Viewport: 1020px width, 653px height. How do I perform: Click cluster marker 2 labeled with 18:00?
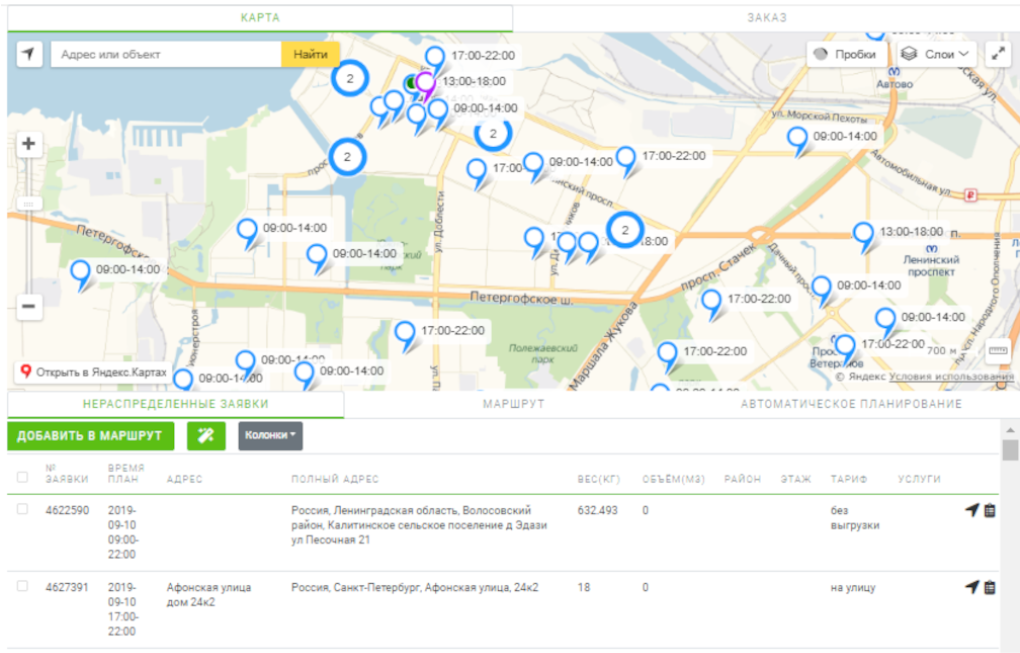point(625,230)
